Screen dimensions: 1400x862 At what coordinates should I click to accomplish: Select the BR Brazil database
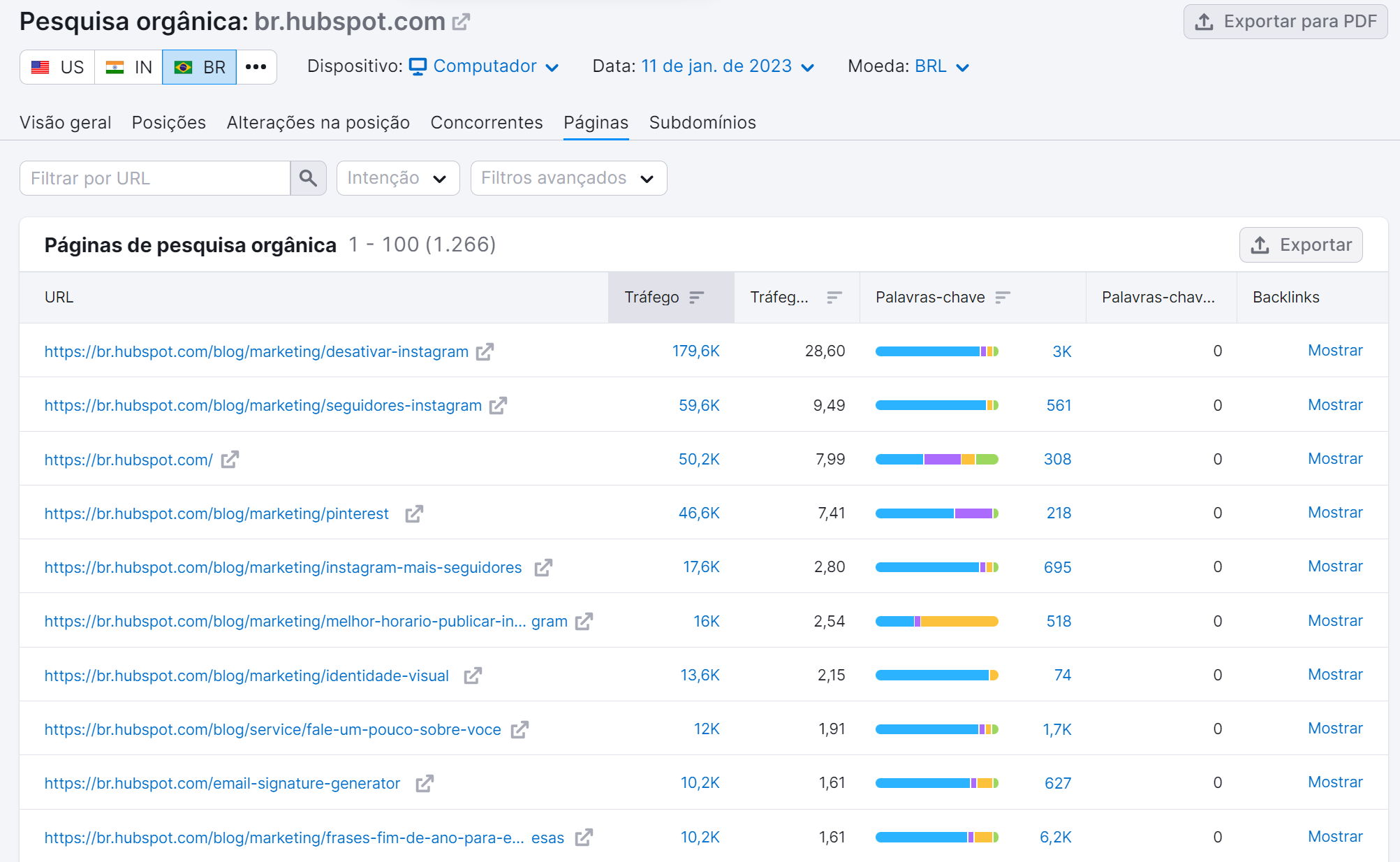tap(200, 67)
